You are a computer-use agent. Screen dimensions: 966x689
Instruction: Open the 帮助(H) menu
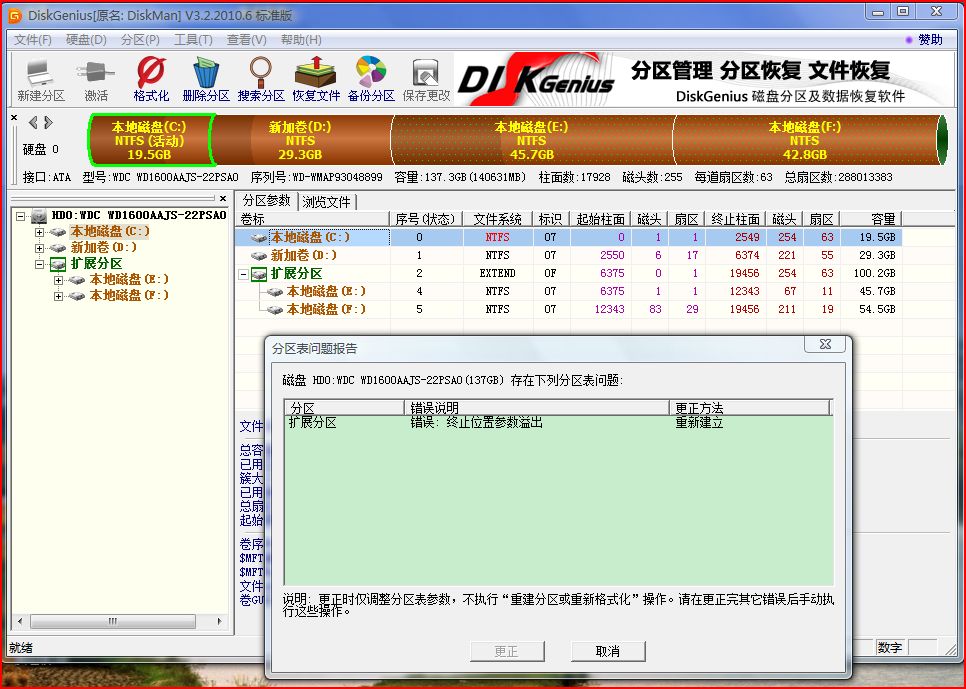pos(301,40)
